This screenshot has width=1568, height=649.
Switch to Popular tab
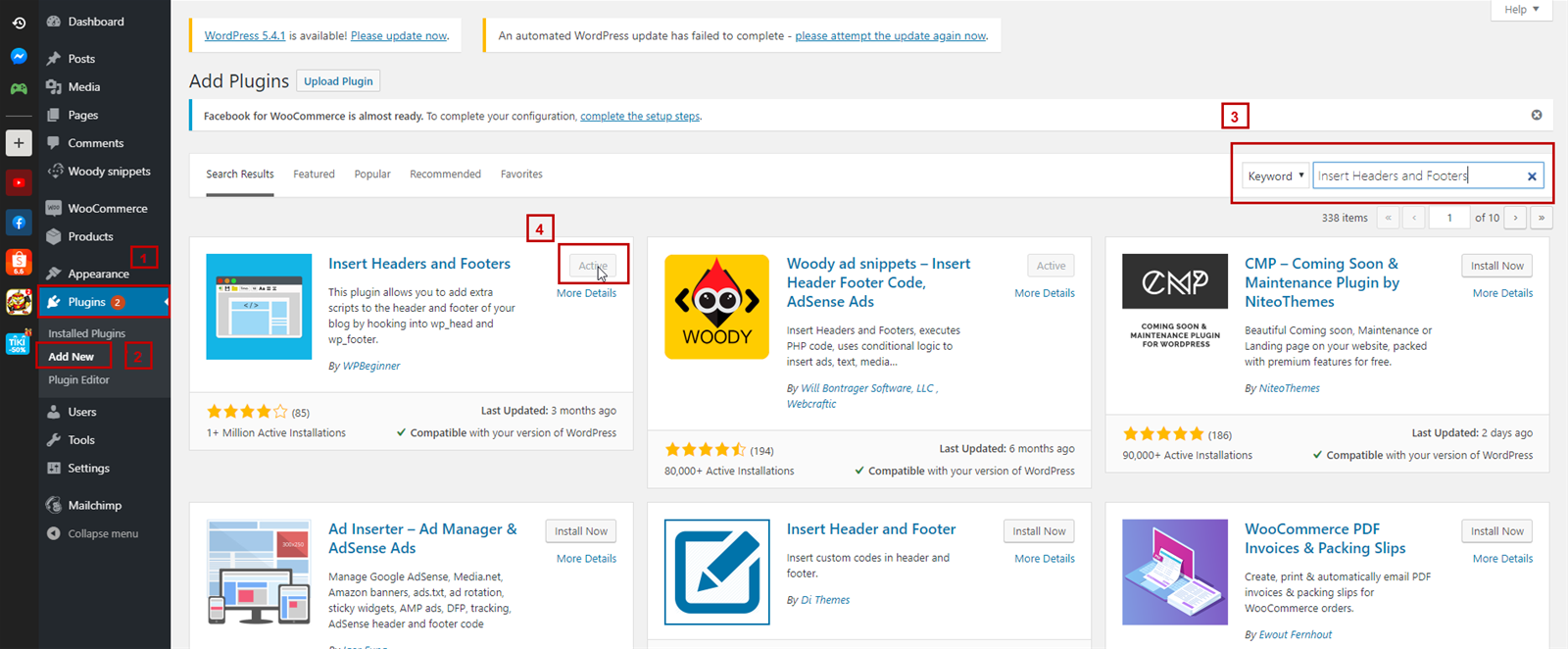(x=372, y=175)
